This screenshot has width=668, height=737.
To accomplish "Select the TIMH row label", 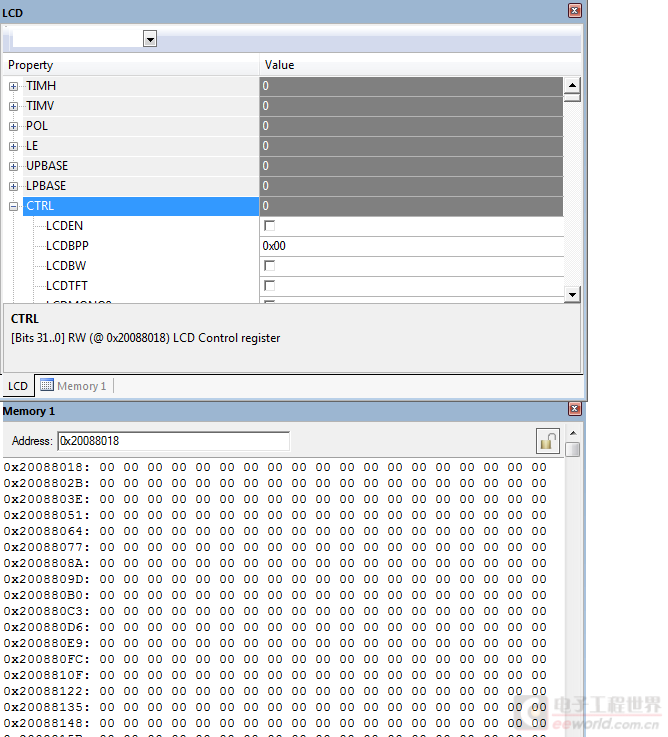I will coord(41,86).
